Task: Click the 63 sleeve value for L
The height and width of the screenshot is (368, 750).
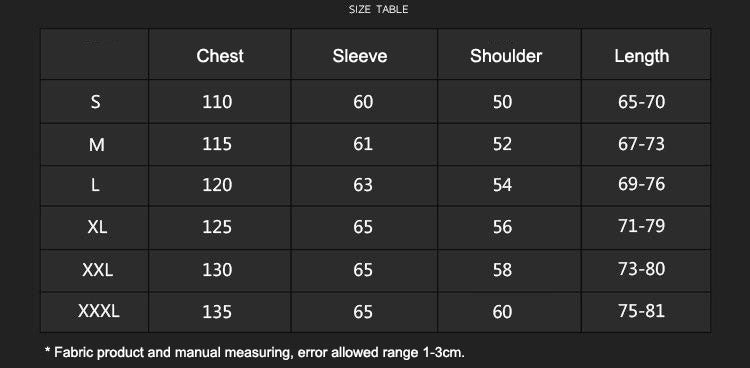Action: pyautogui.click(x=363, y=185)
